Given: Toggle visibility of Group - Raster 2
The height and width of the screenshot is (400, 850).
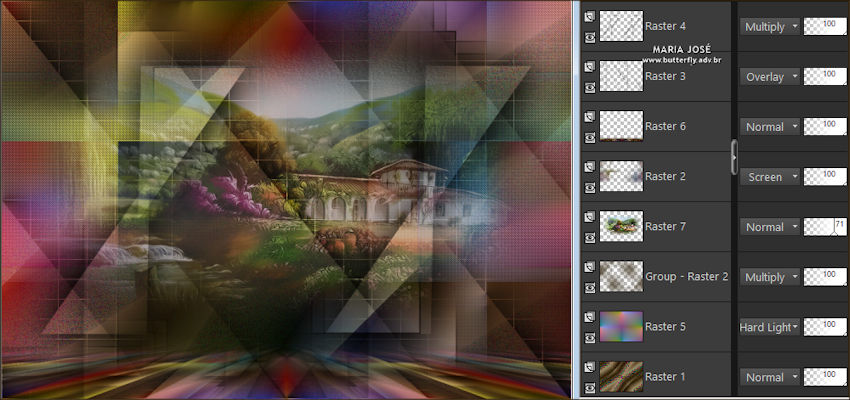Looking at the screenshot, I should (x=590, y=287).
